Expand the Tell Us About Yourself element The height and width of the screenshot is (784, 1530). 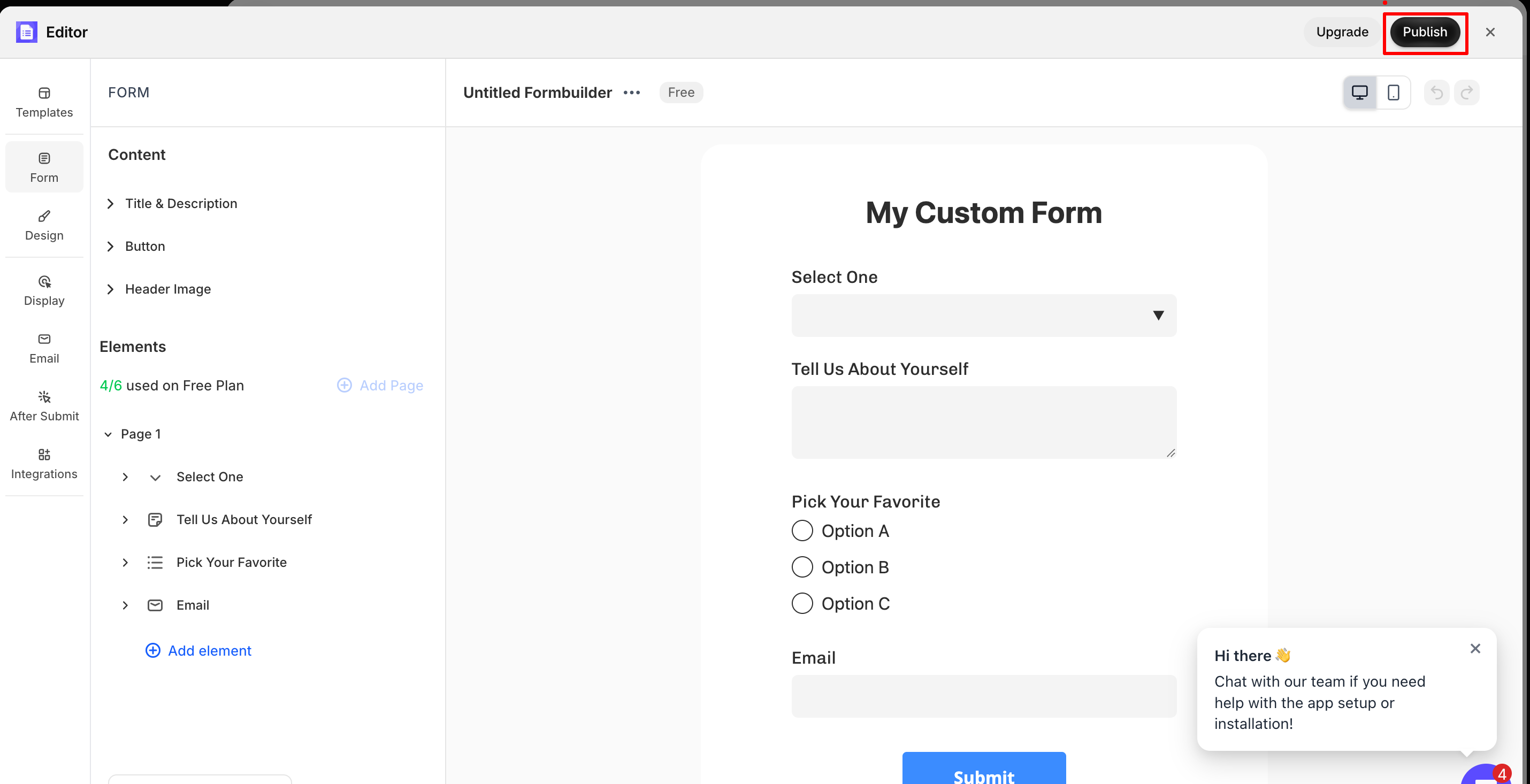(125, 520)
